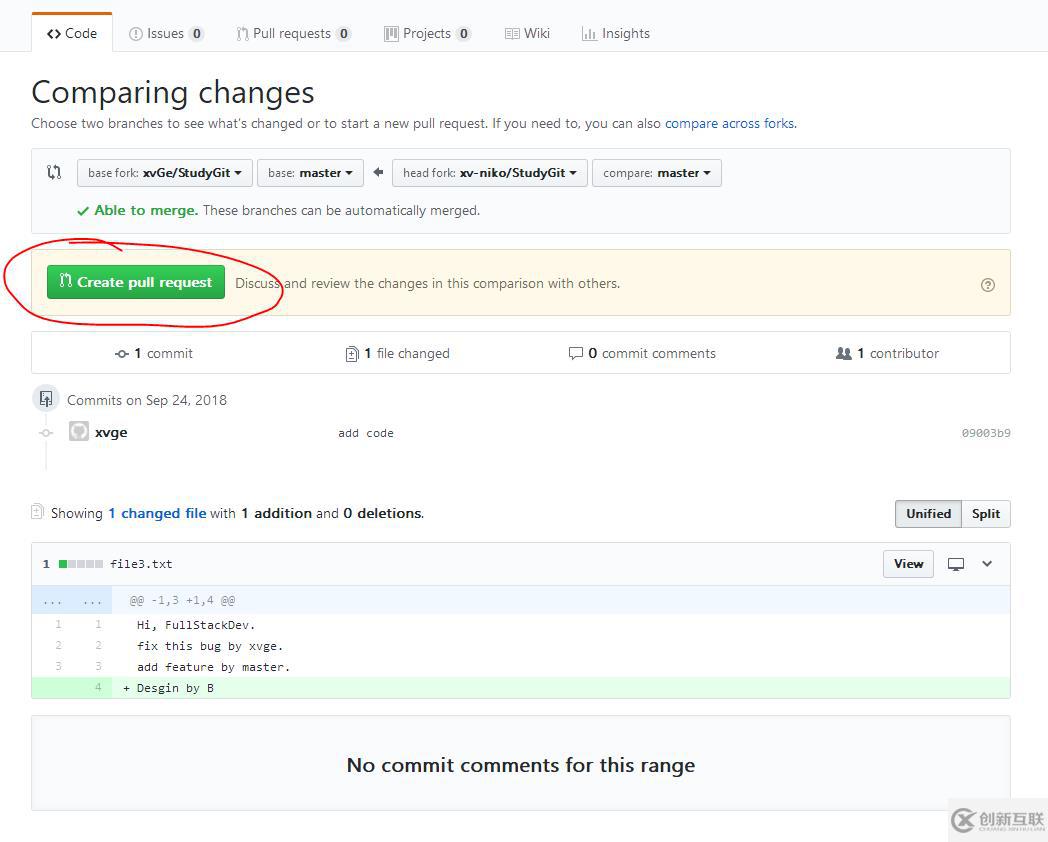Go to the Pull requests tab
This screenshot has height=842, width=1048.
293,33
